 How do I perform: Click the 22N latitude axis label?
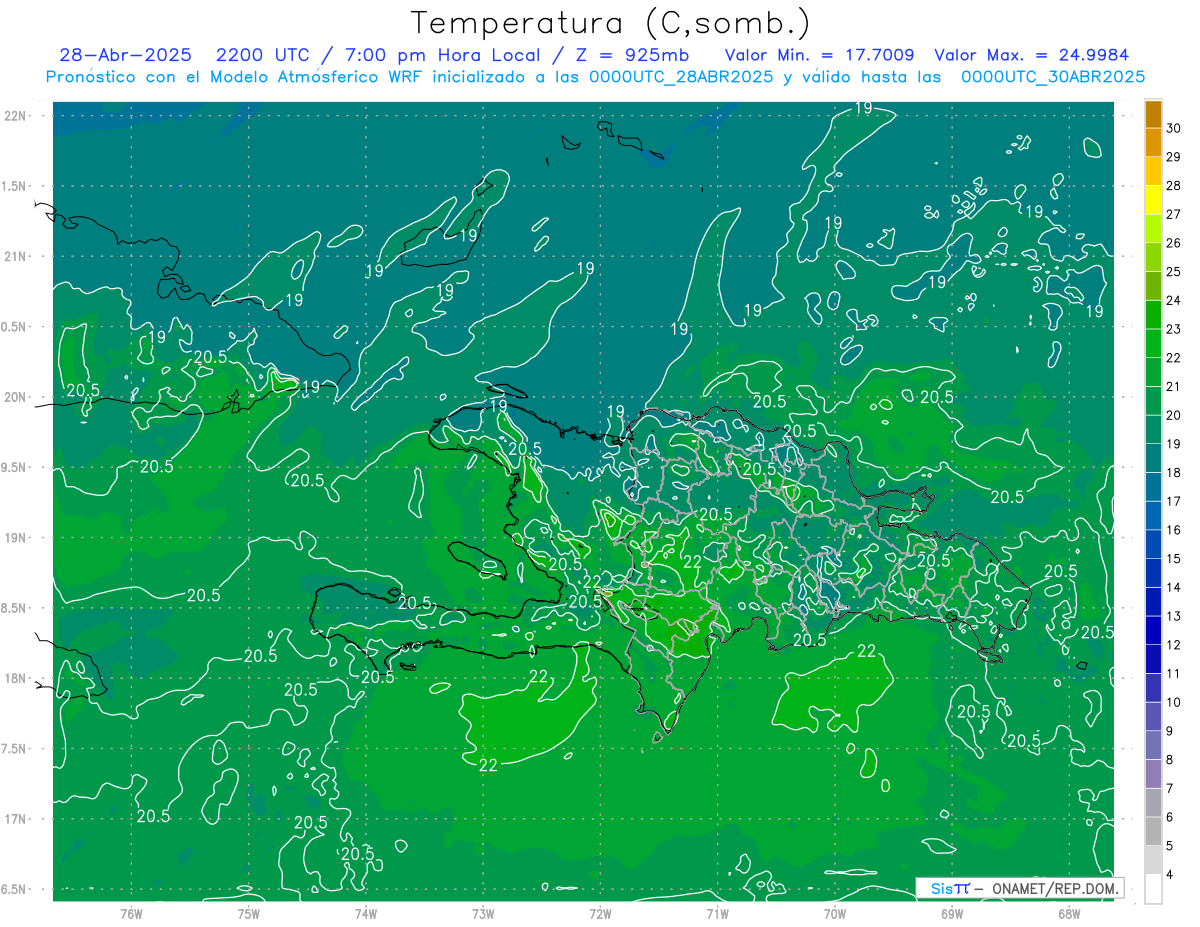(x=15, y=116)
